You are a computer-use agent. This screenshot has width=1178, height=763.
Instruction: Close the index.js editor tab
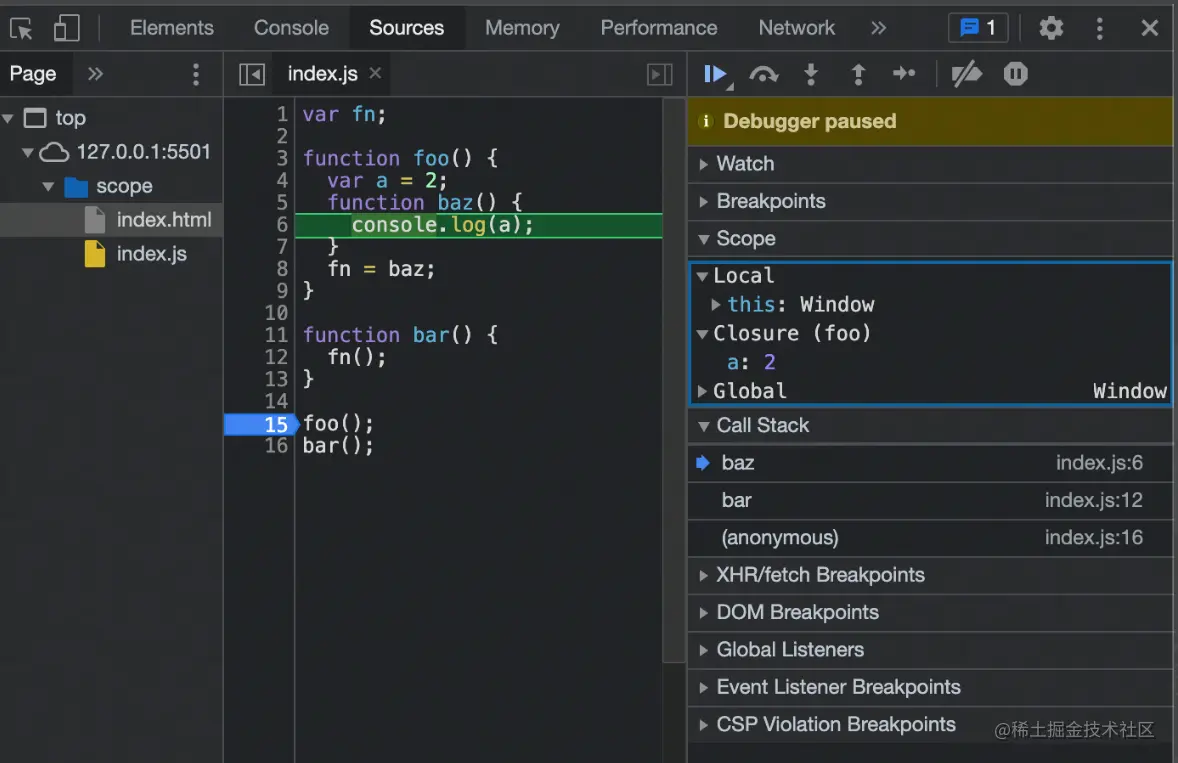click(x=375, y=73)
